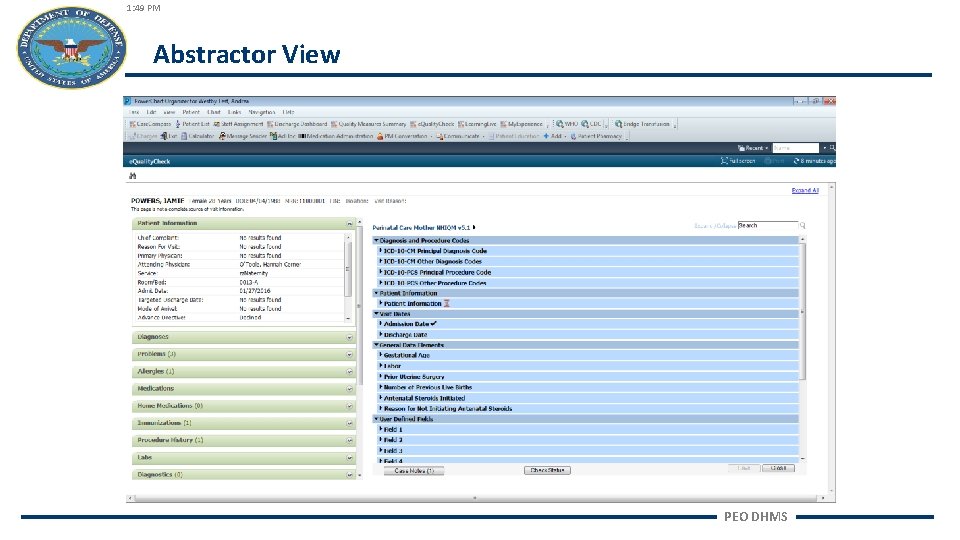Expand the Home Medications (0) section

[350, 406]
